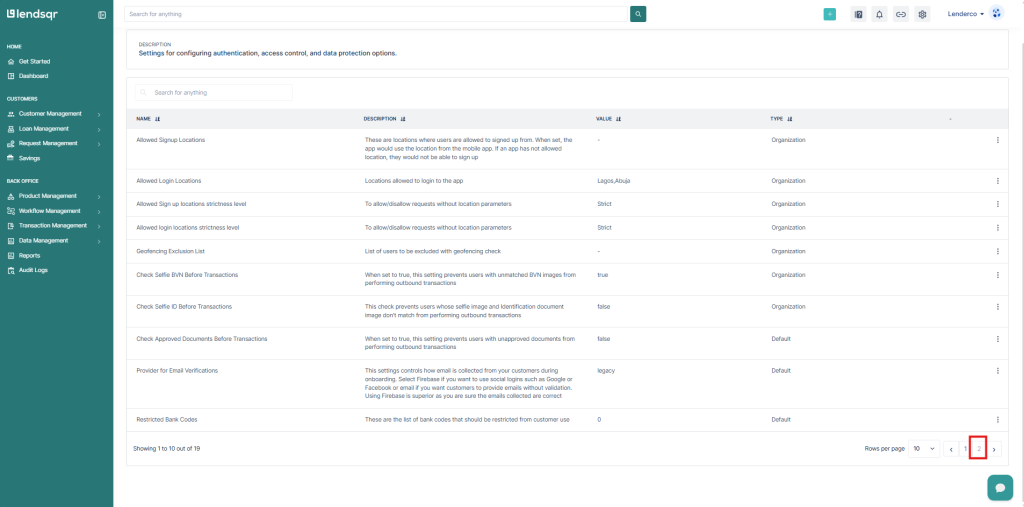Open the three-dot menu for Allowed Login Locations
The width and height of the screenshot is (1024, 507).
coord(997,181)
